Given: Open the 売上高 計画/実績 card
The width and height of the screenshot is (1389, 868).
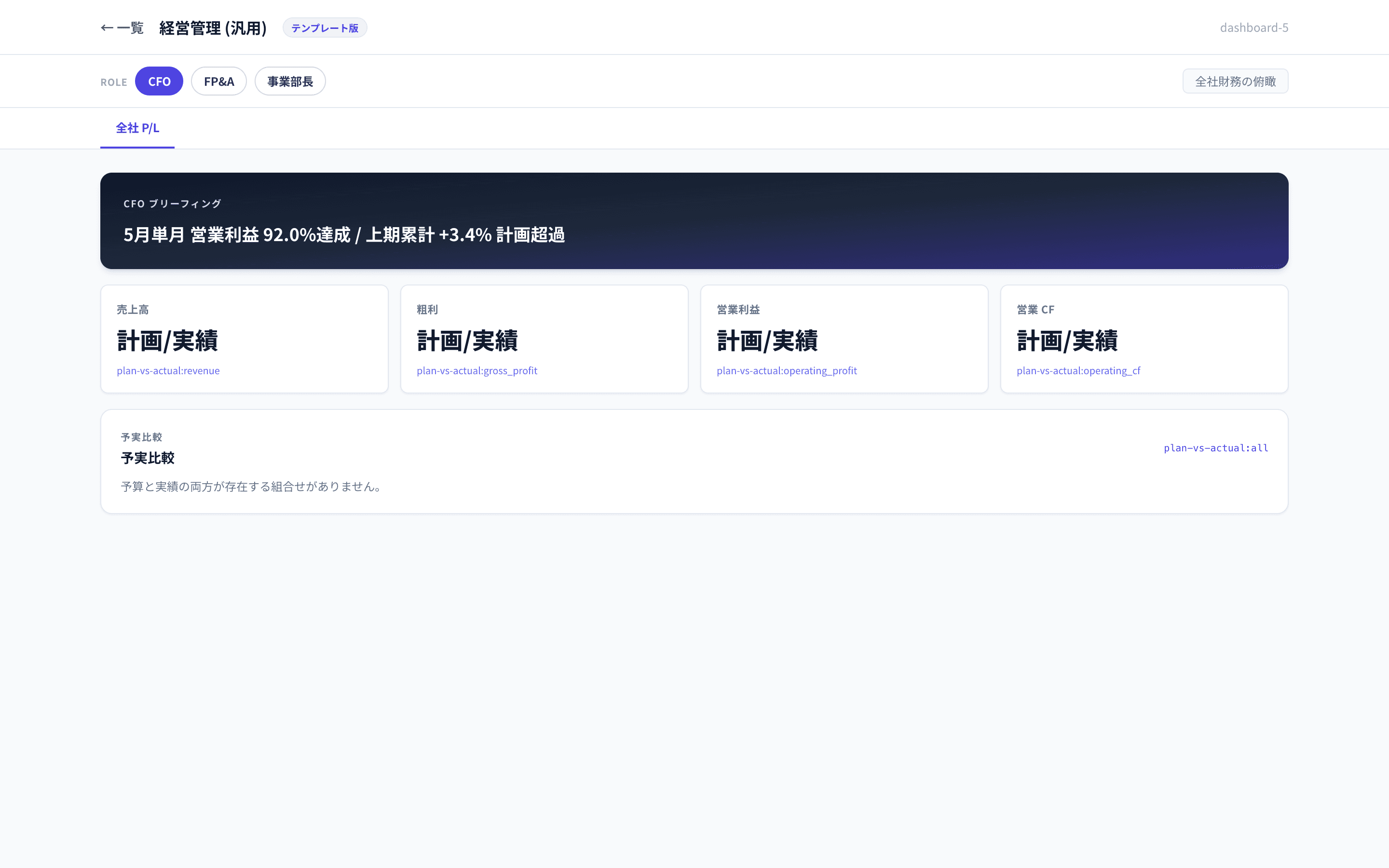Looking at the screenshot, I should tap(245, 339).
